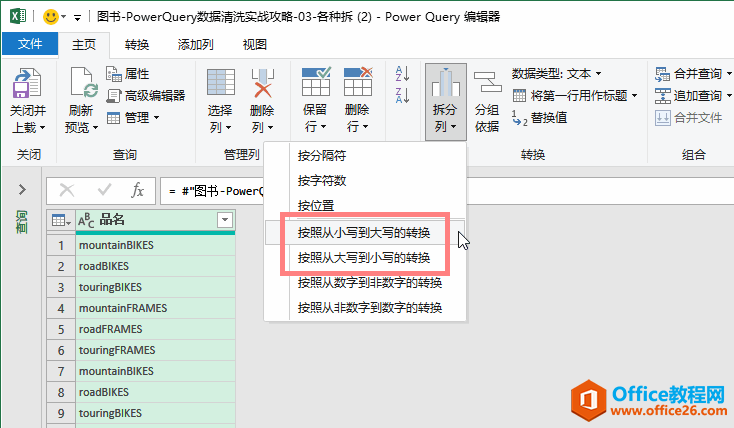Image resolution: width=734 pixels, height=428 pixels.
Task: Choose split by uppercase to lowercase (按照从大写到小写的转换)
Action: (x=365, y=258)
